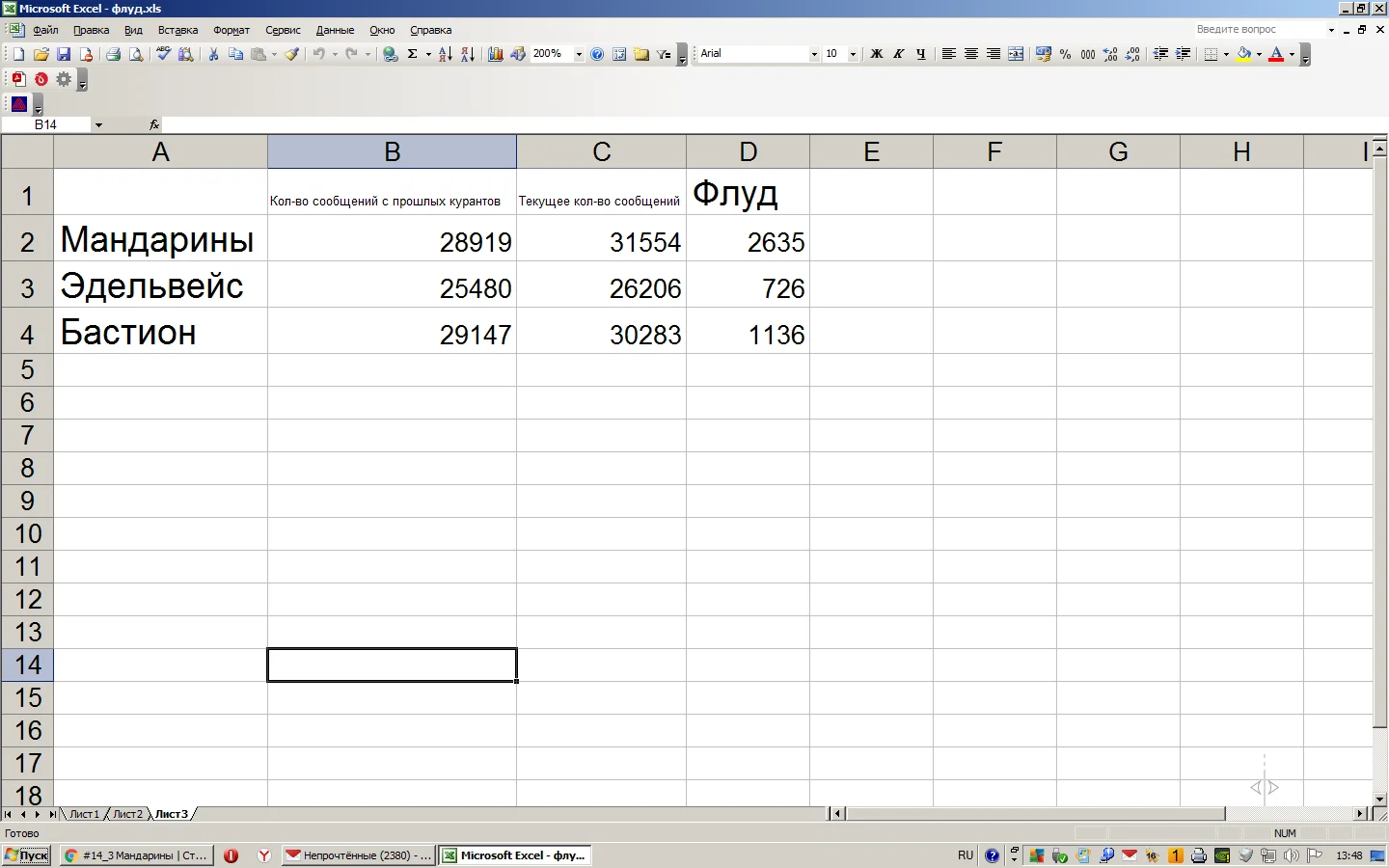
Task: Click the yellow fill color button
Action: (1243, 54)
